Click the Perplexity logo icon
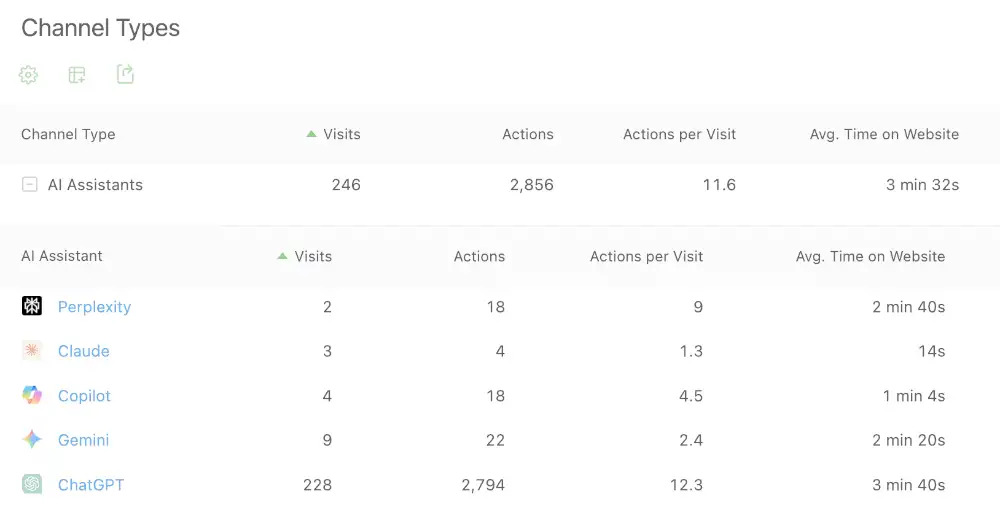The width and height of the screenshot is (1000, 523). click(32, 306)
